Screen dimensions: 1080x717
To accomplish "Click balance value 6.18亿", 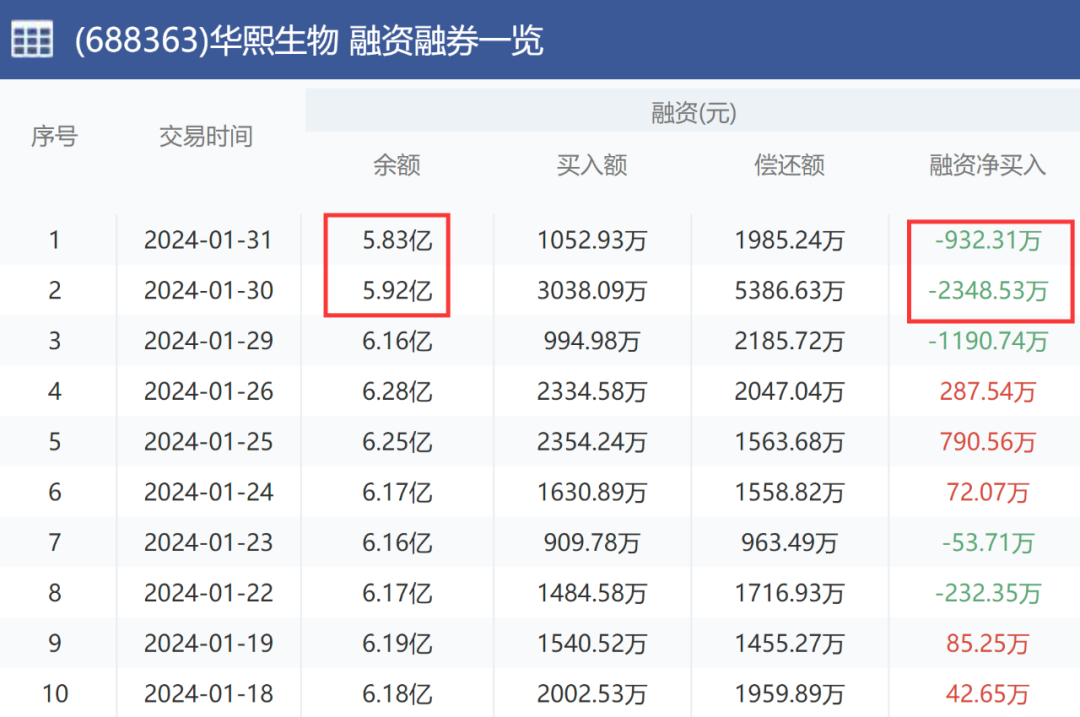I will [x=397, y=693].
